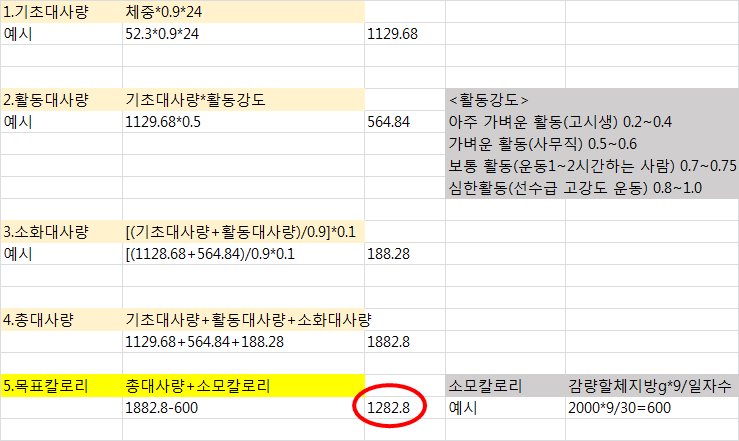
Task: Click '예시' label beside 2000*9/30=600
Action: click(x=505, y=408)
